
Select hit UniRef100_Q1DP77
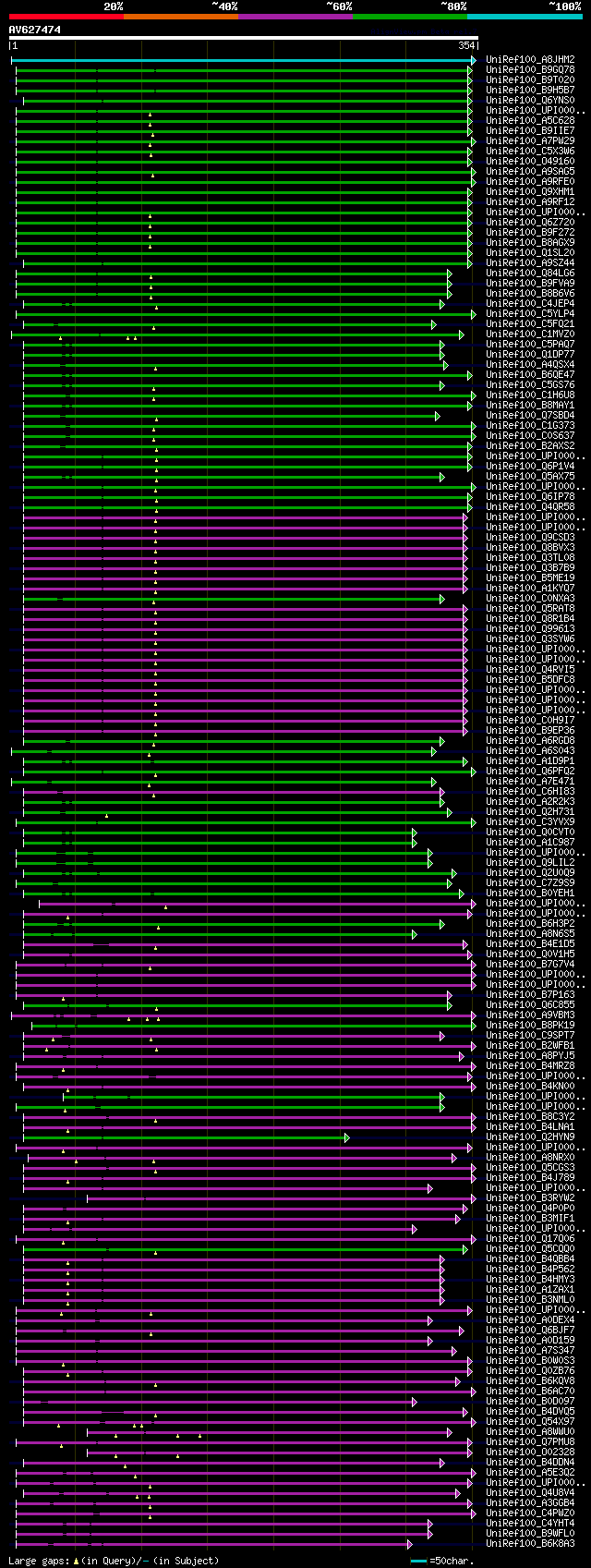(x=530, y=355)
